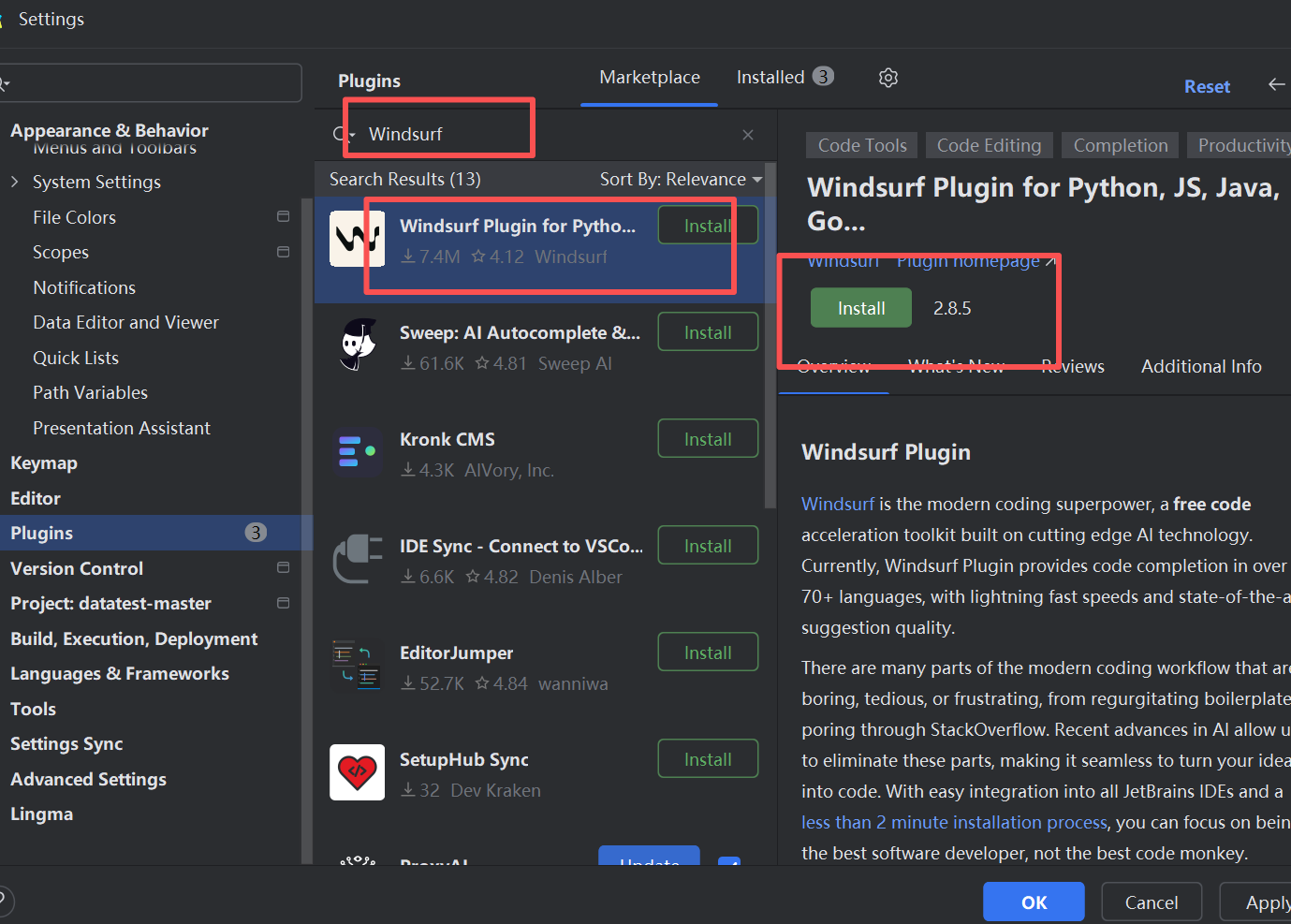Select File Colors settings

pyautogui.click(x=74, y=217)
